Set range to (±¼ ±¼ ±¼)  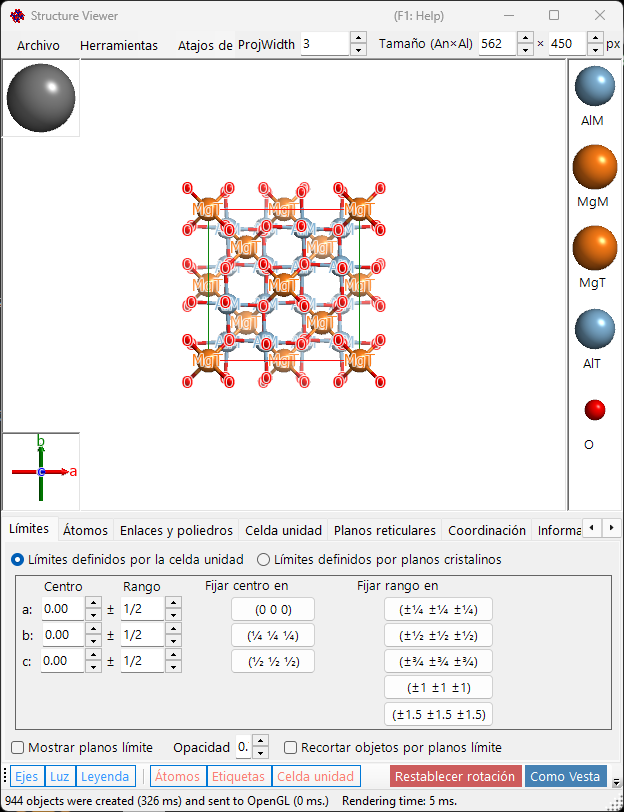438,610
